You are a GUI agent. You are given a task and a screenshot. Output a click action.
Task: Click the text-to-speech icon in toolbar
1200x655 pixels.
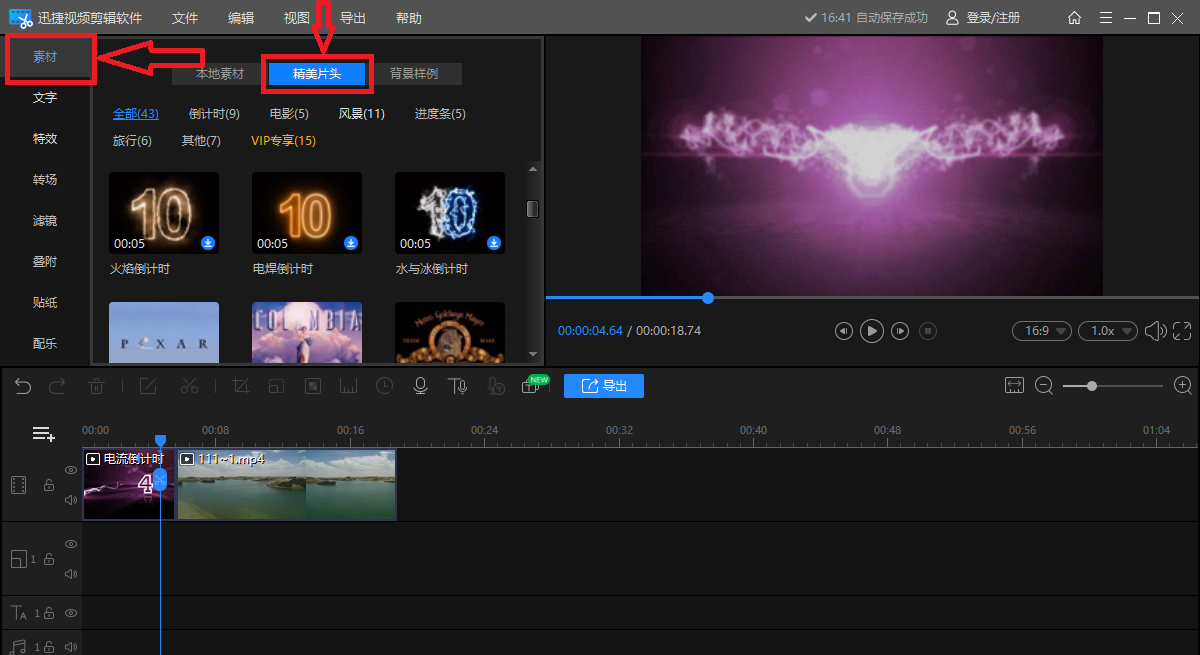point(457,386)
